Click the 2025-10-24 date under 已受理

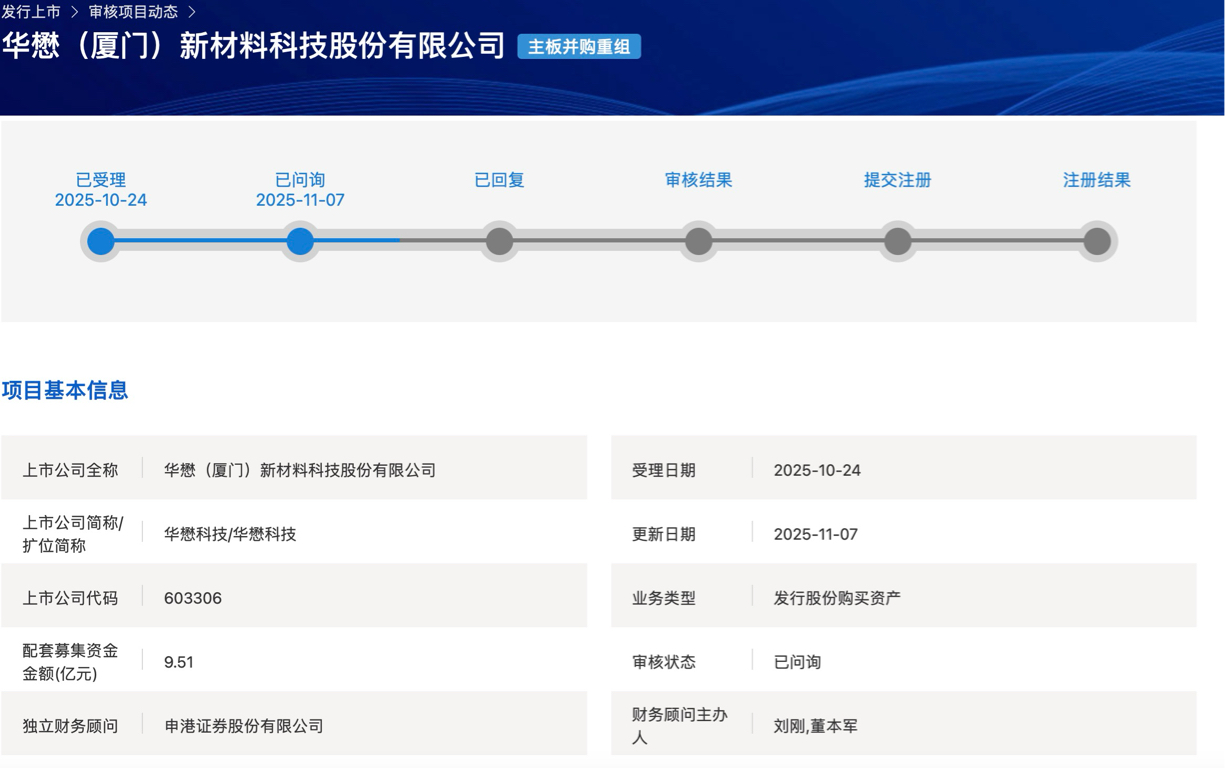click(x=101, y=200)
